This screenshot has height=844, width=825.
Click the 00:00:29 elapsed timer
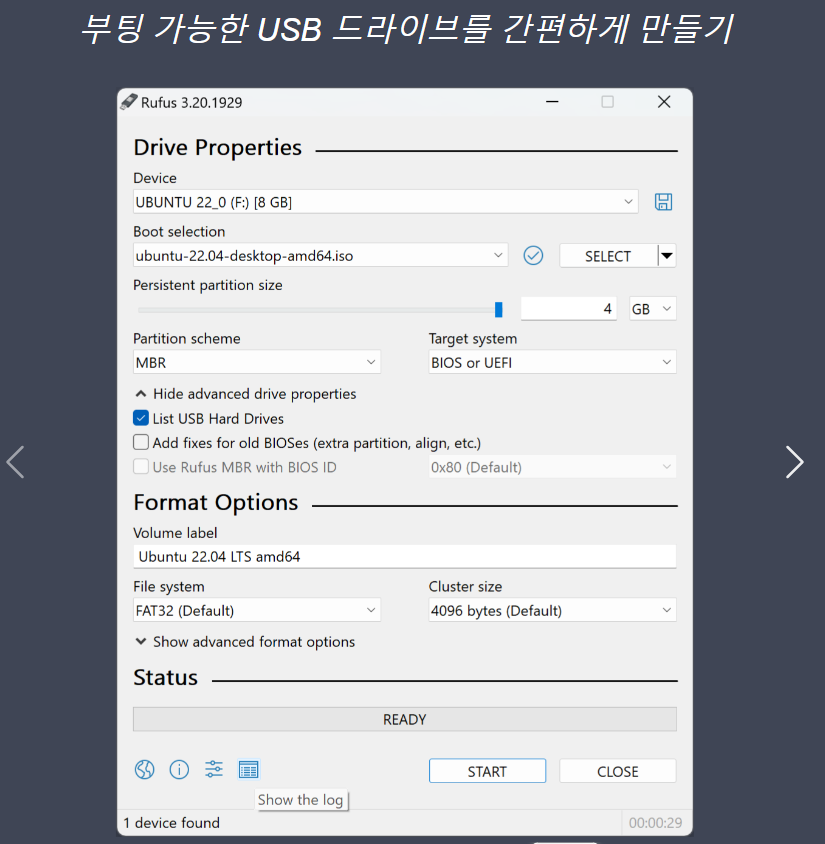tap(655, 822)
